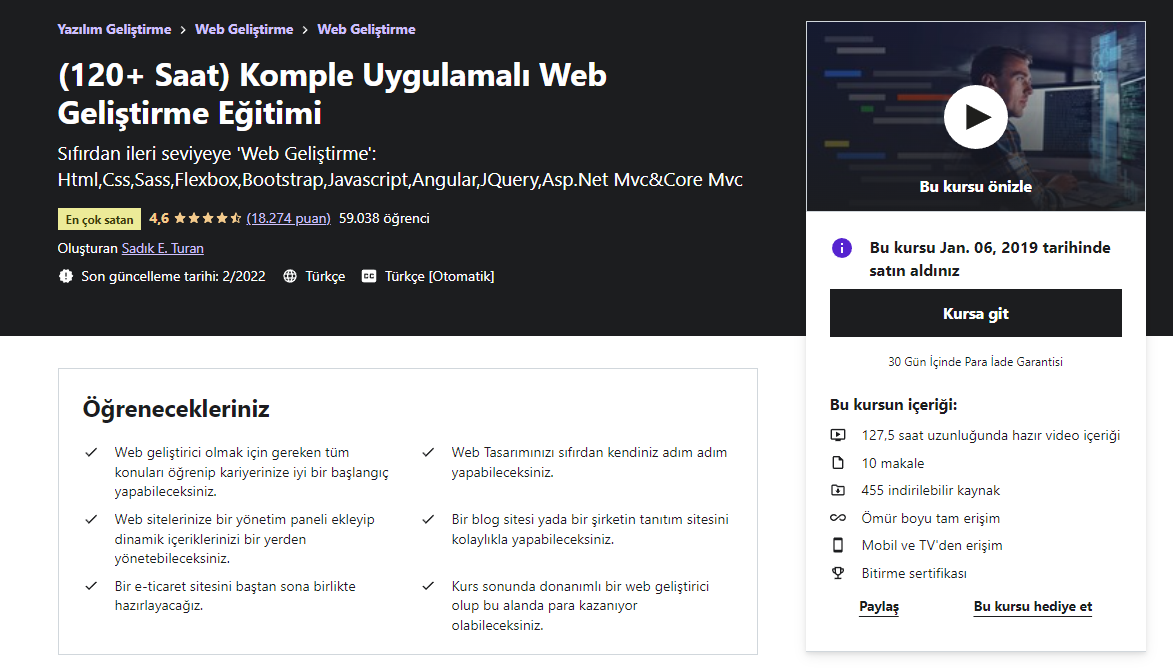This screenshot has width=1173, height=671.
Task: Click the trophy icon next to Bitirme sertifikası
Action: [838, 573]
